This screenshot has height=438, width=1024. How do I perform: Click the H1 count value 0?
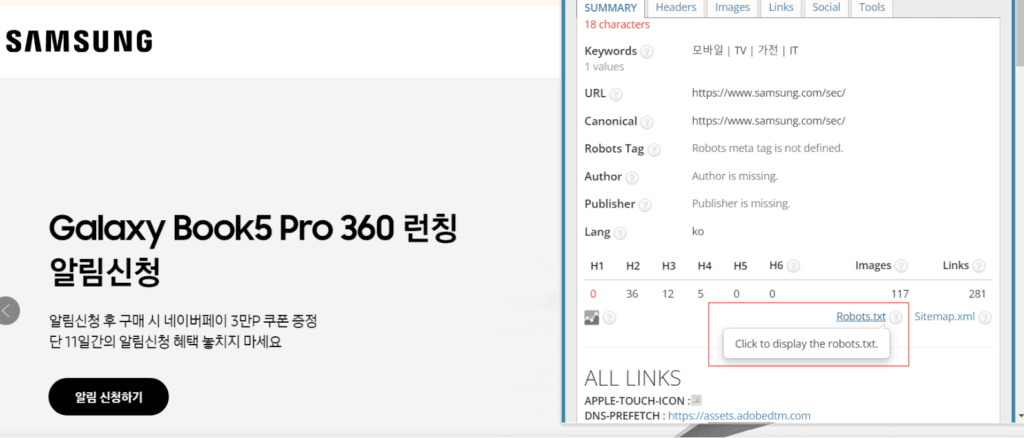(x=594, y=294)
